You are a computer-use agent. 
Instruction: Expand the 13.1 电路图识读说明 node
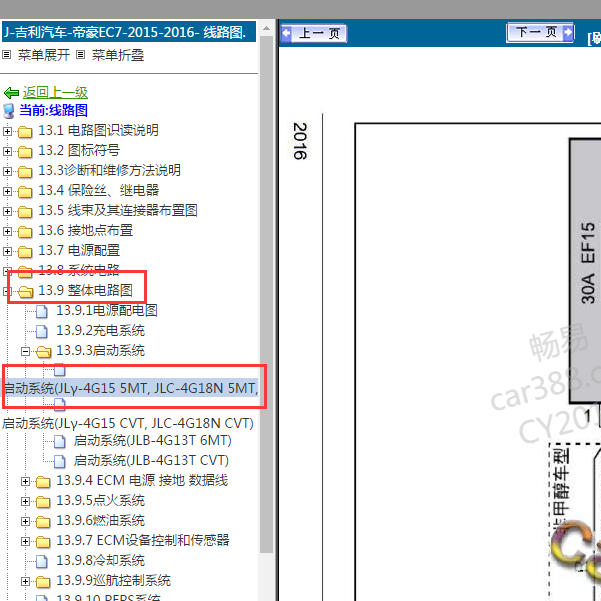click(7, 131)
